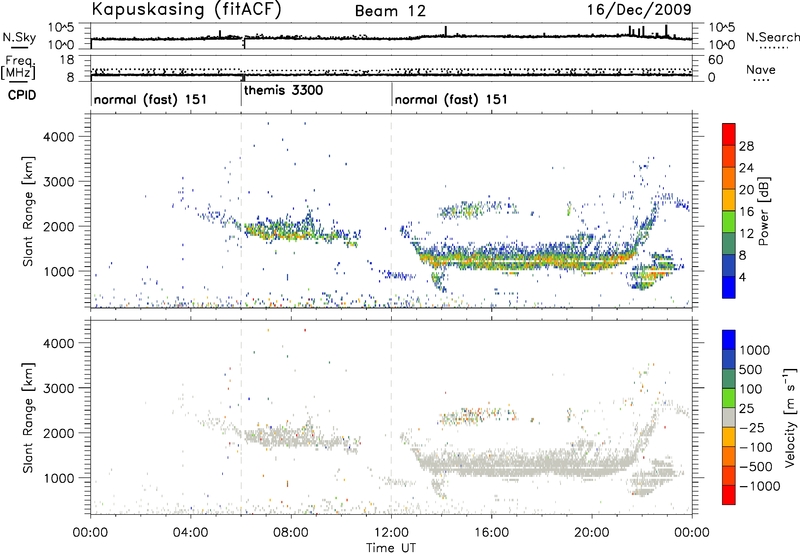Click the "N.Sky" legend label
The height and width of the screenshot is (554, 800).
coord(19,37)
